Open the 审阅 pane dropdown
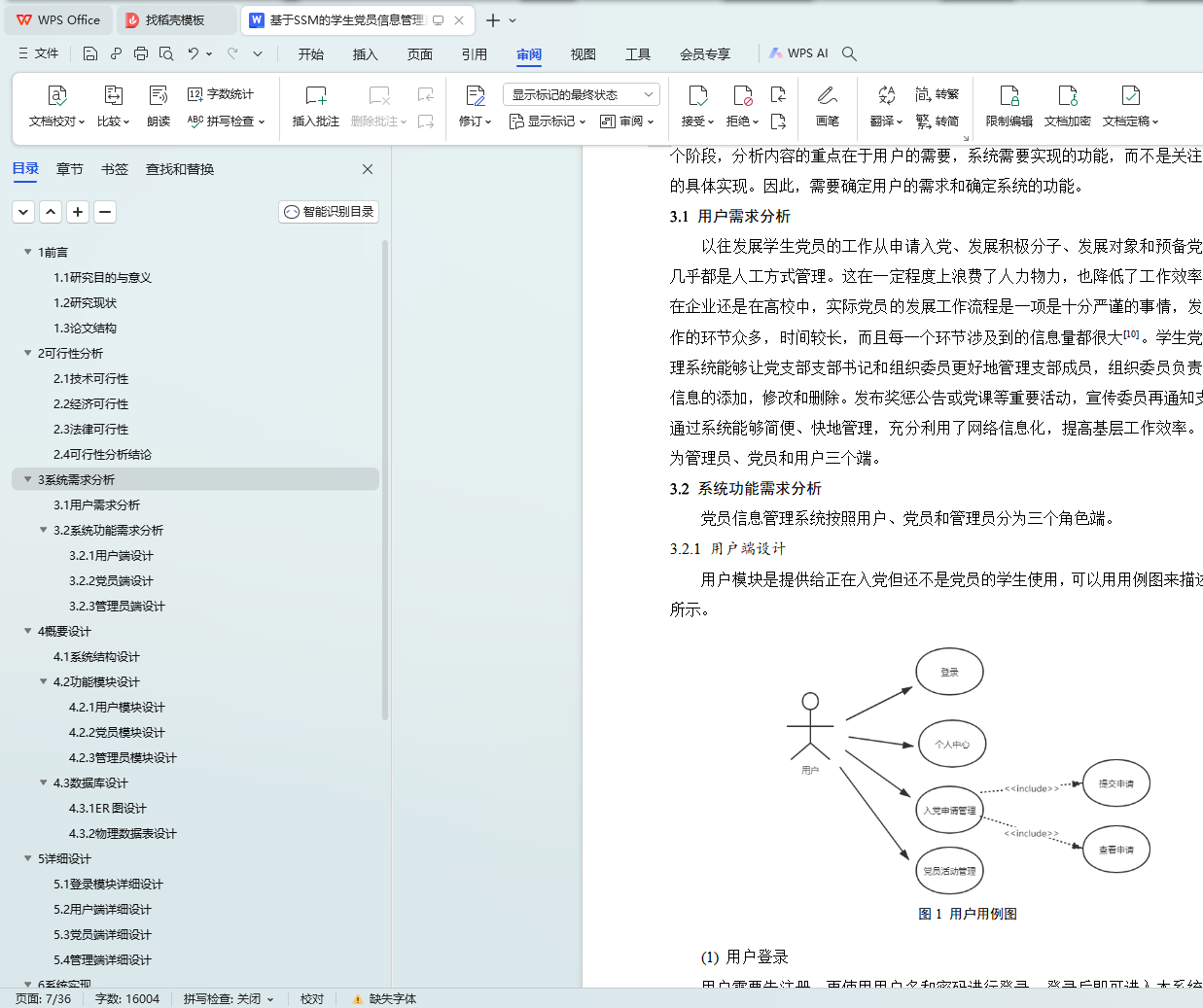 [627, 122]
